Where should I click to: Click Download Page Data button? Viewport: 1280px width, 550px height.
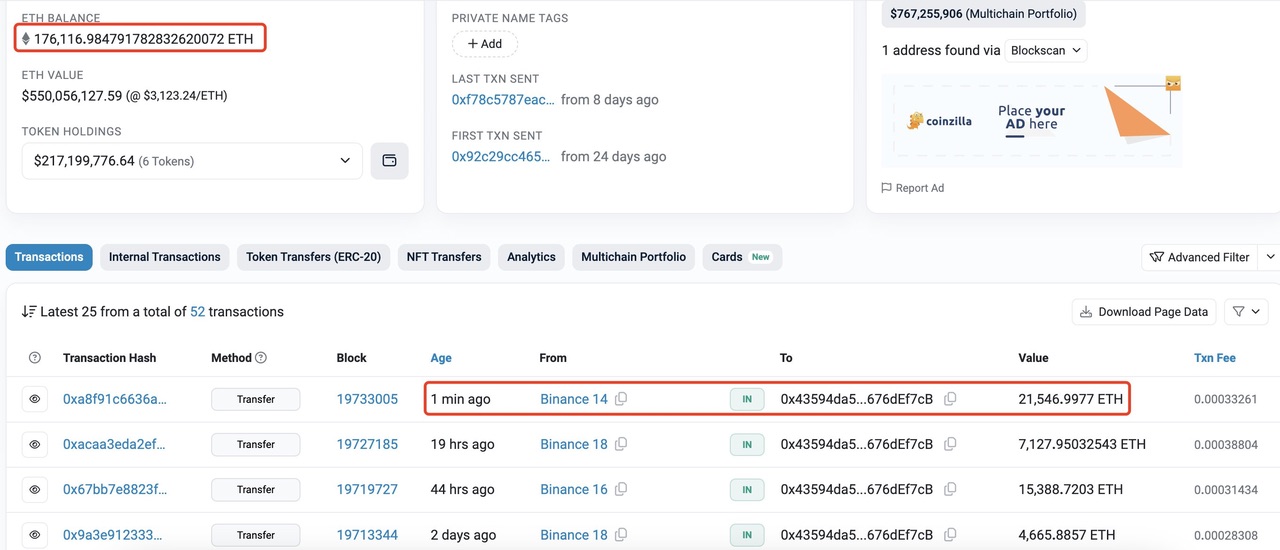point(1144,312)
